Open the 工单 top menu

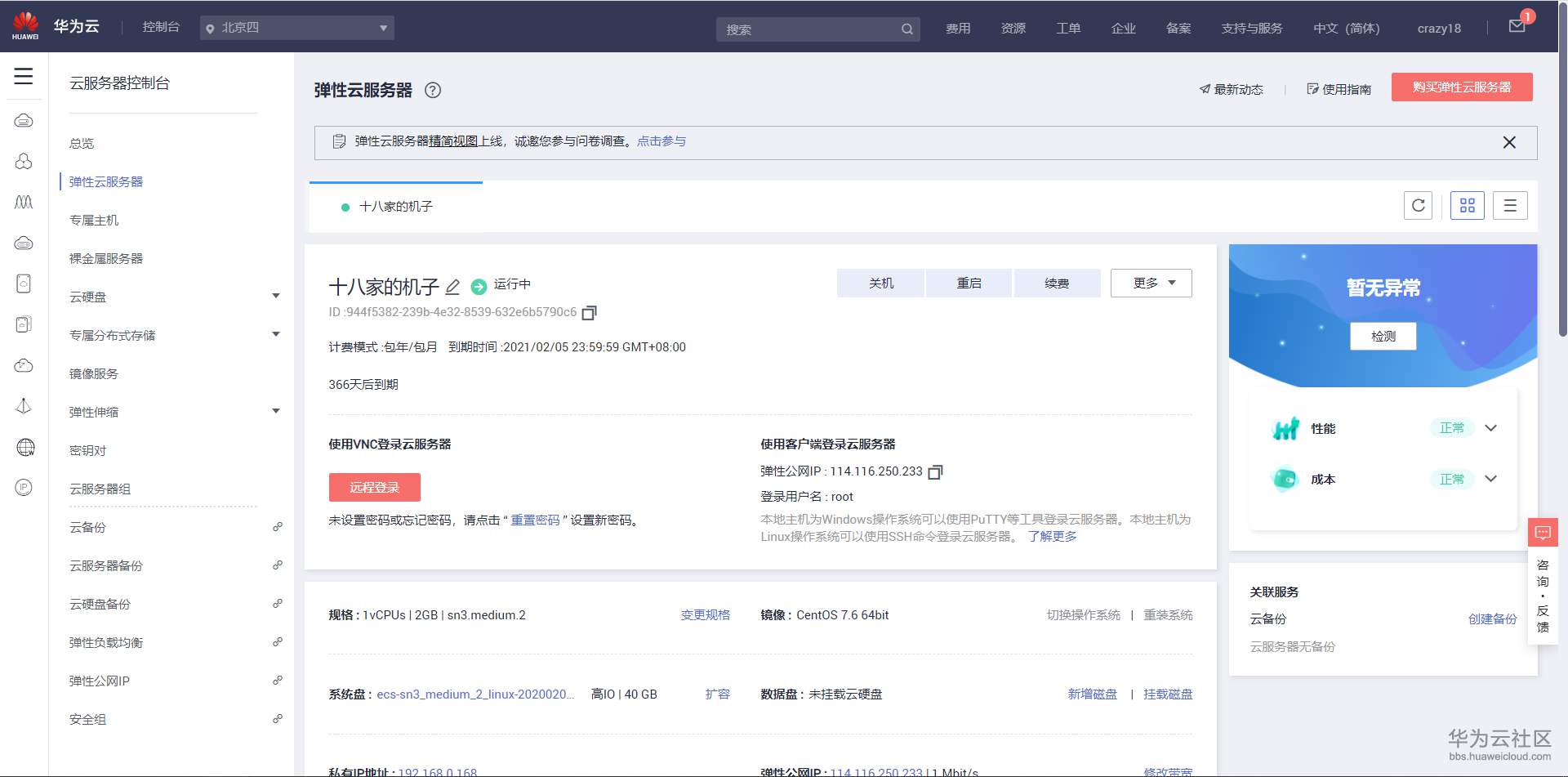[1068, 29]
